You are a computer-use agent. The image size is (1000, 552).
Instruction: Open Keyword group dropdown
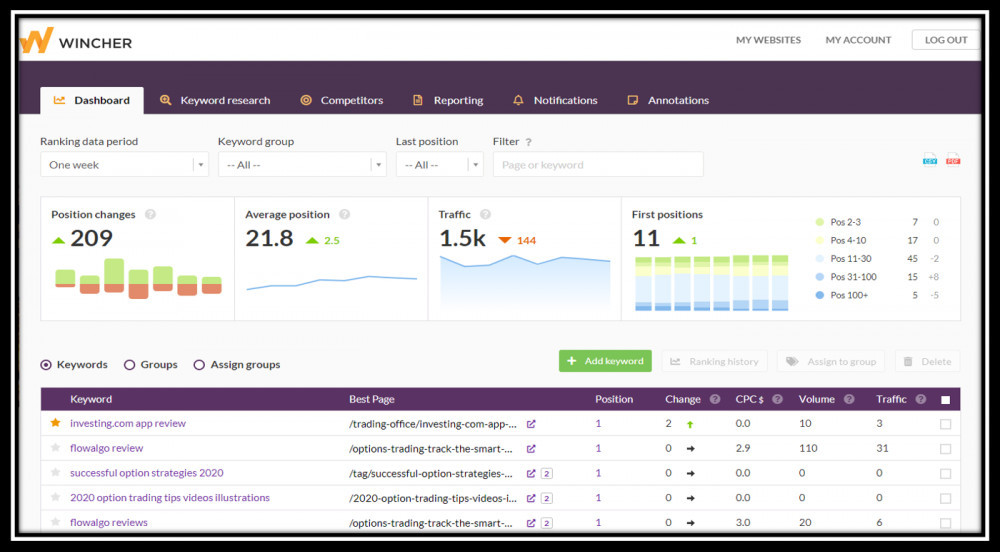pyautogui.click(x=302, y=164)
